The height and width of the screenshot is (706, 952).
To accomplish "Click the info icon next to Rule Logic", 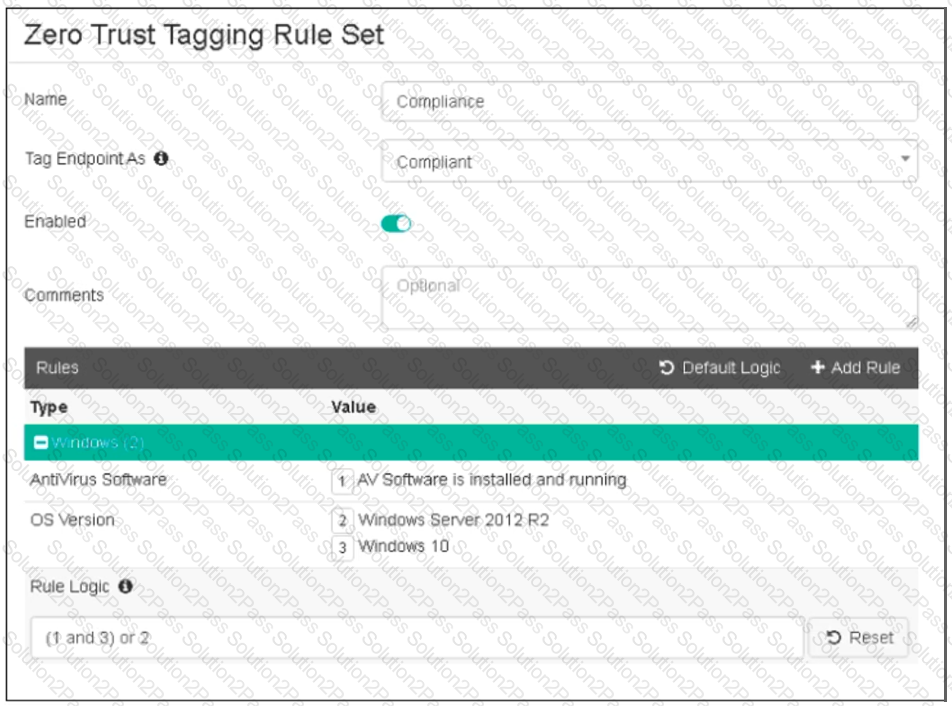I will (125, 586).
